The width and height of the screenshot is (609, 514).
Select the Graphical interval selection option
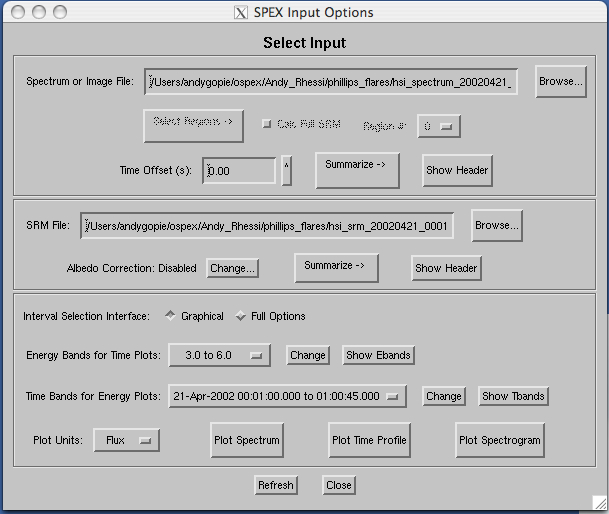pyautogui.click(x=169, y=316)
